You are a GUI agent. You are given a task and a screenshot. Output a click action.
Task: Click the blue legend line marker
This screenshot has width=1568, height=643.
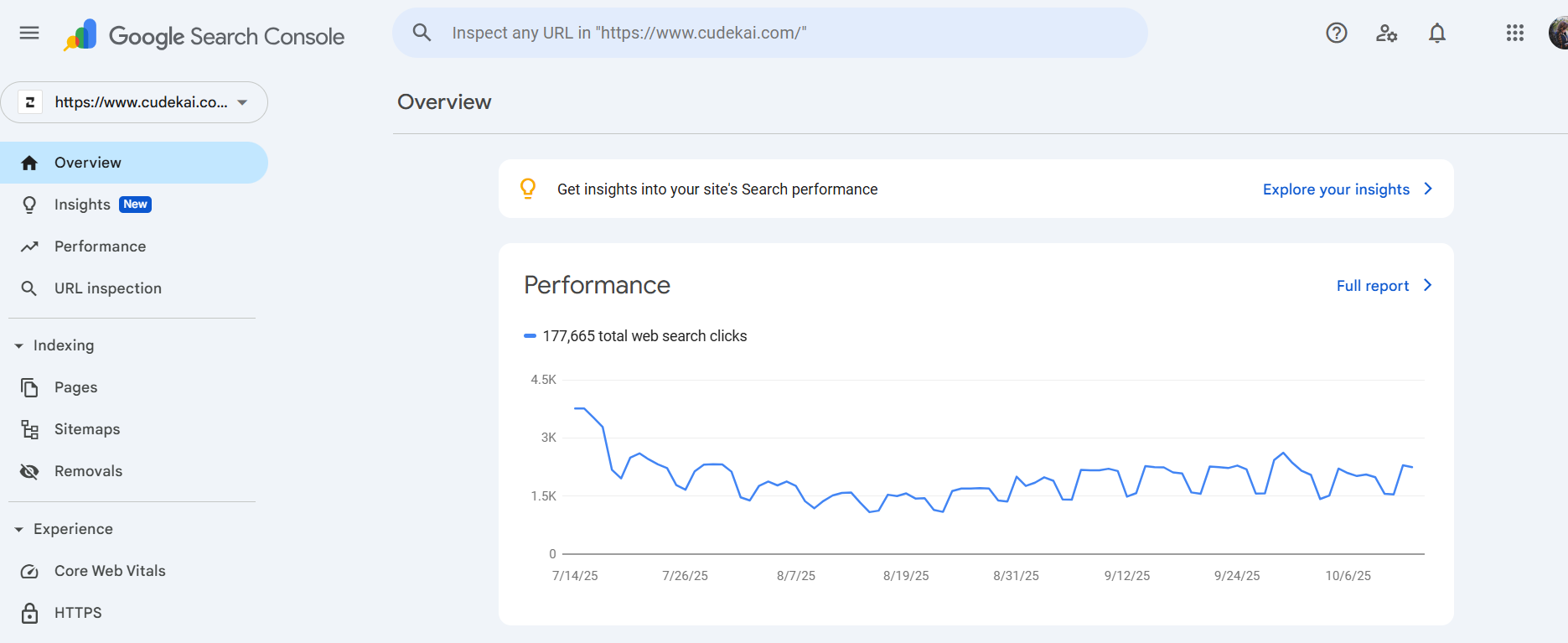coord(530,336)
